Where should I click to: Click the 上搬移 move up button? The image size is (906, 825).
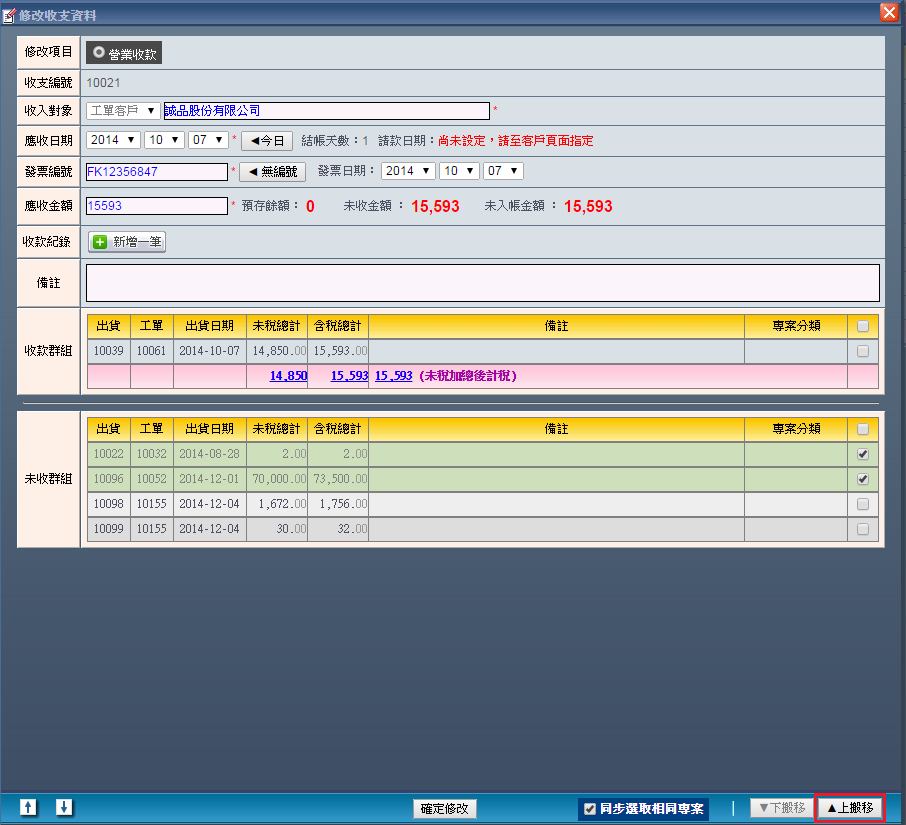[x=849, y=808]
